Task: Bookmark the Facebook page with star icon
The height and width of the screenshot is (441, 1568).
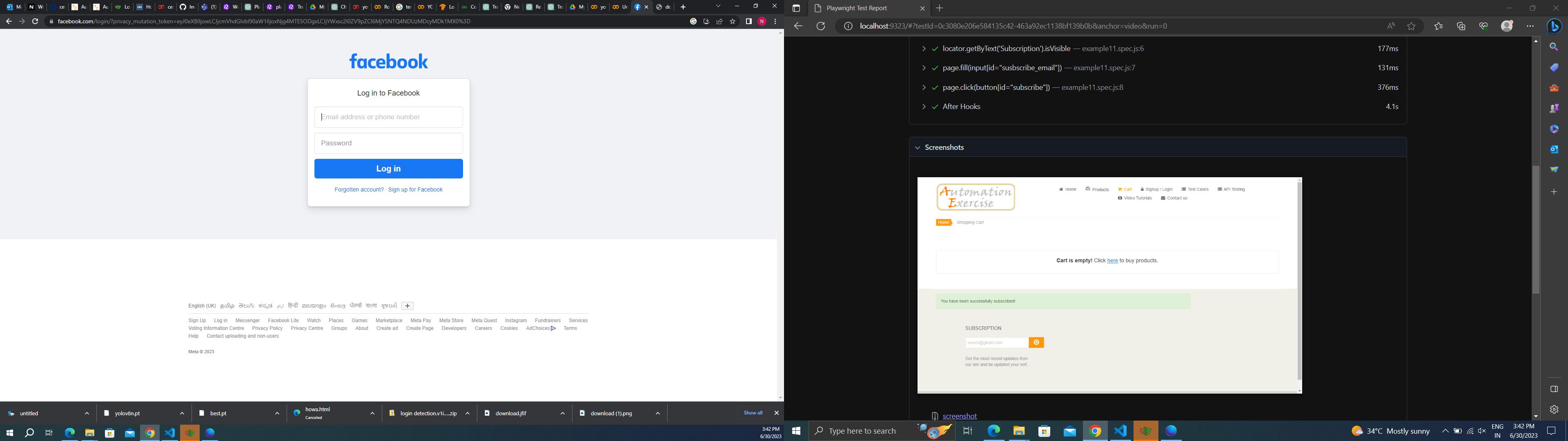Action: coord(733,21)
